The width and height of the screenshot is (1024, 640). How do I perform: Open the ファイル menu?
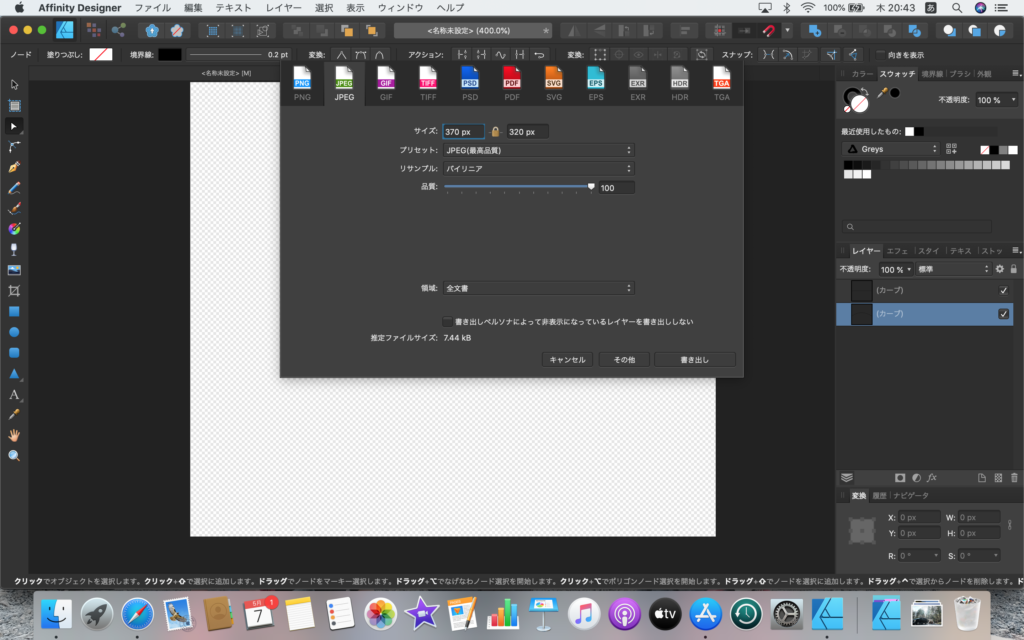(153, 8)
